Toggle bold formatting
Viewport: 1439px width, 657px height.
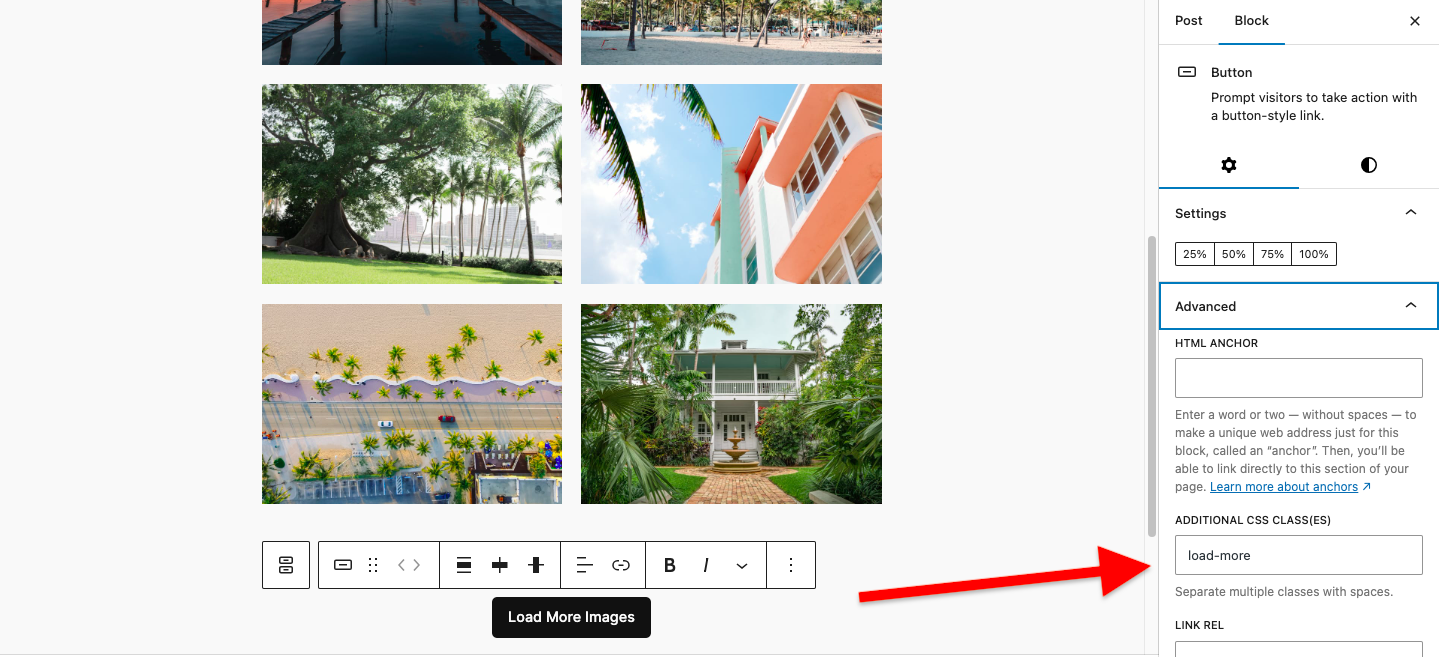[x=670, y=565]
